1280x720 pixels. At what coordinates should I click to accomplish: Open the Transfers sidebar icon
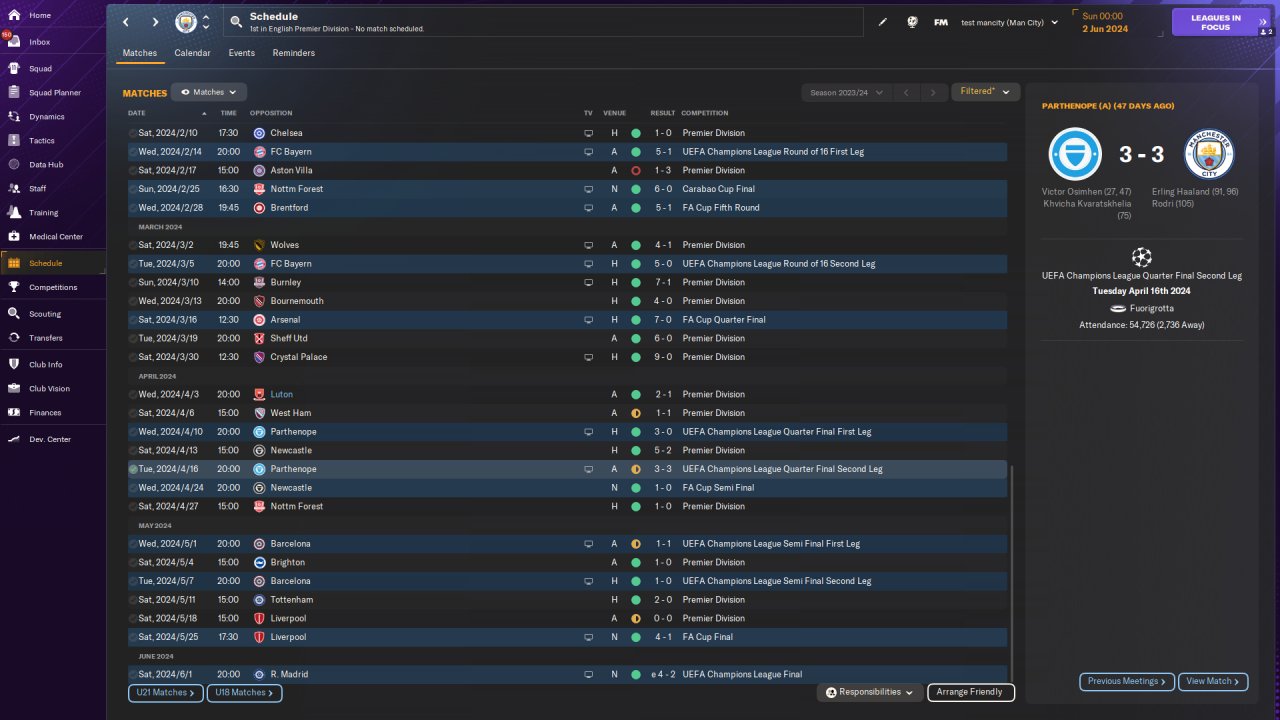pos(14,338)
